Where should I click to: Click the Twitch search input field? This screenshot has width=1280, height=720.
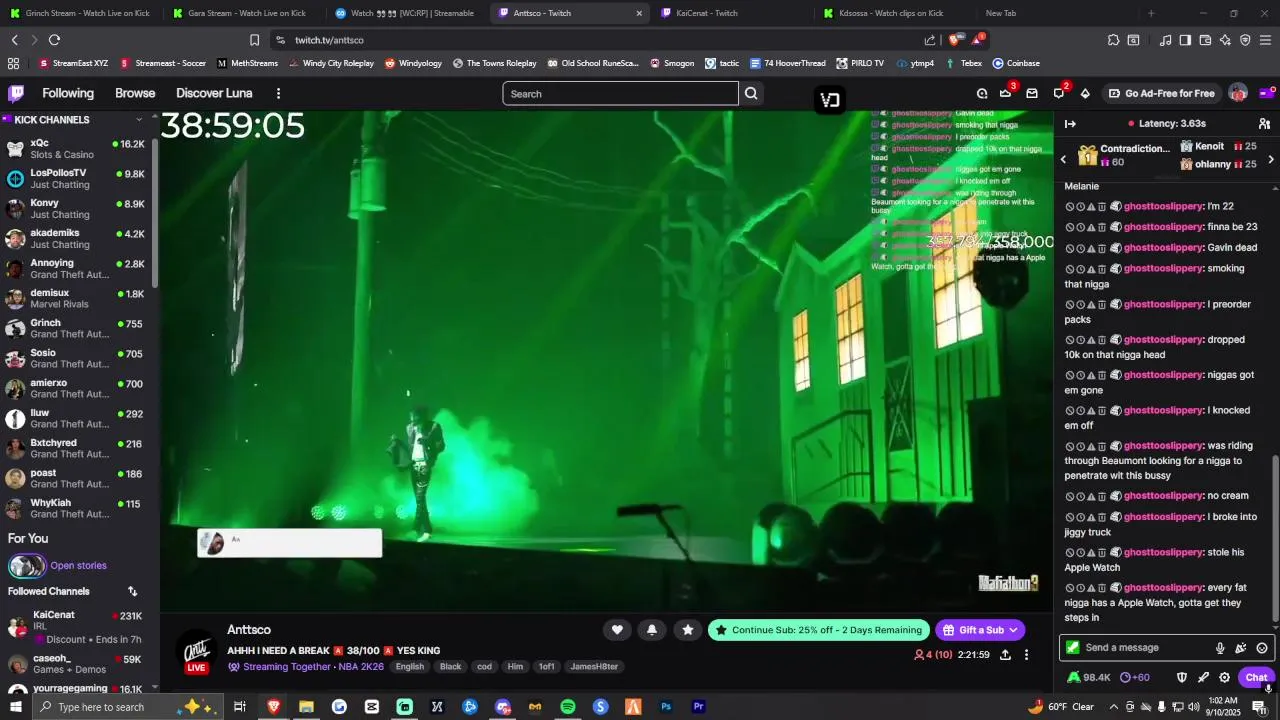point(620,94)
